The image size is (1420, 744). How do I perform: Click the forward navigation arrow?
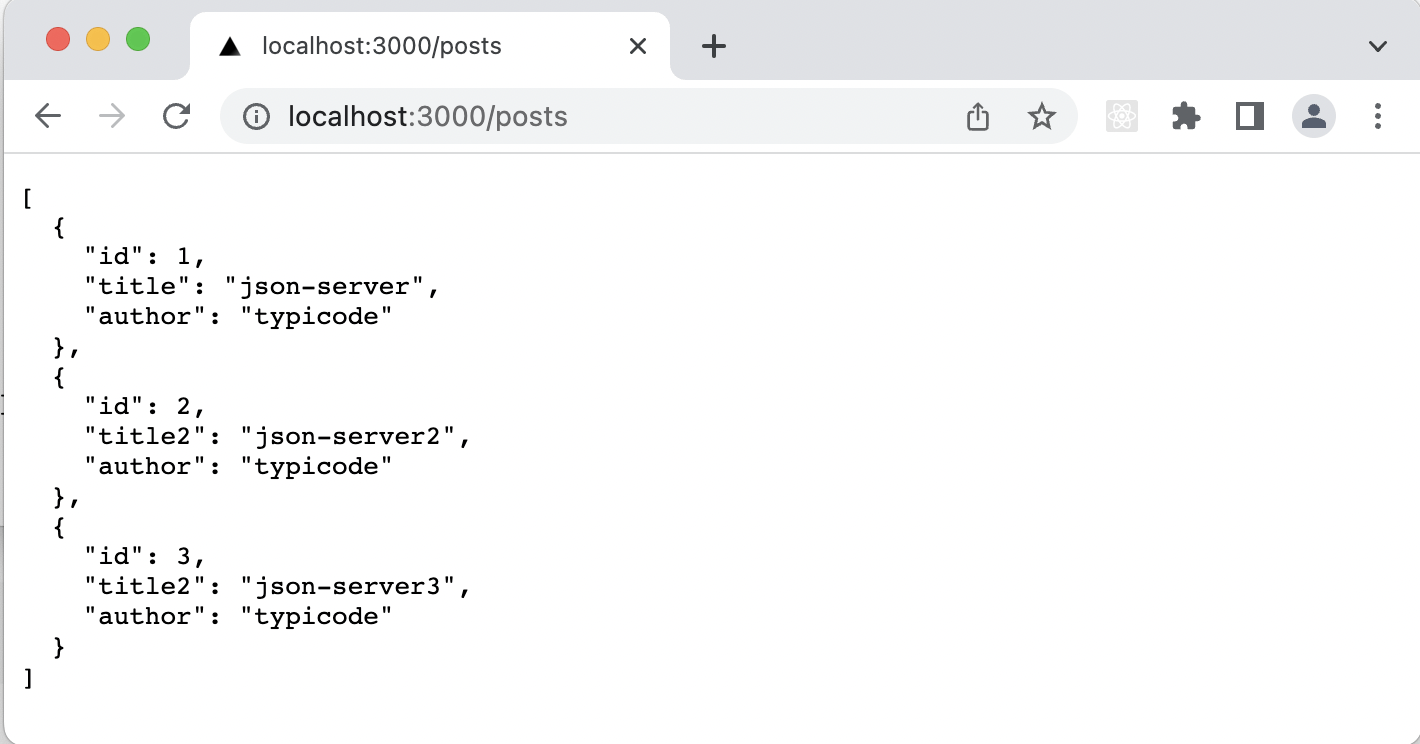(112, 117)
